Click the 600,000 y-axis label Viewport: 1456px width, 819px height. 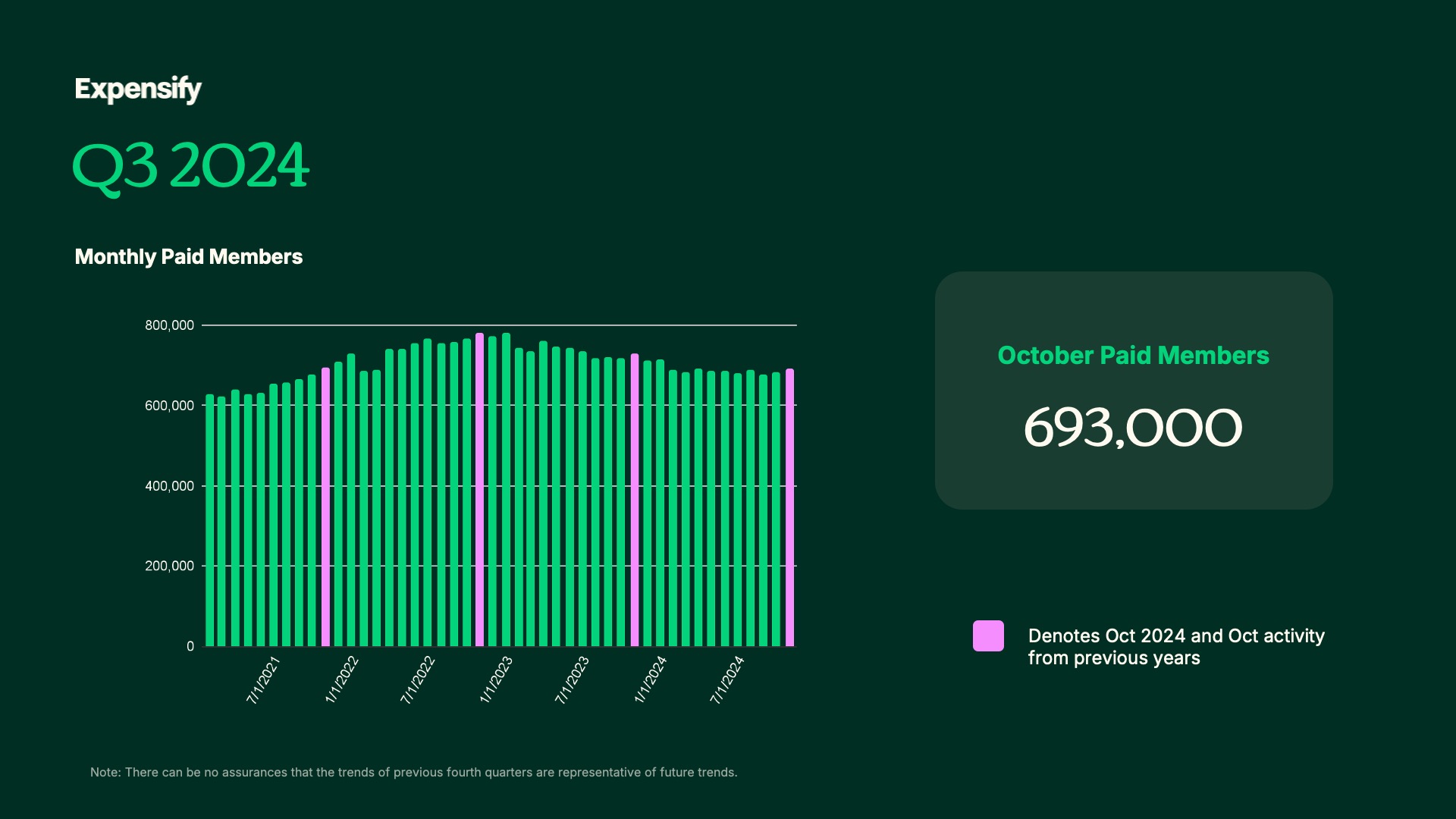pyautogui.click(x=169, y=406)
